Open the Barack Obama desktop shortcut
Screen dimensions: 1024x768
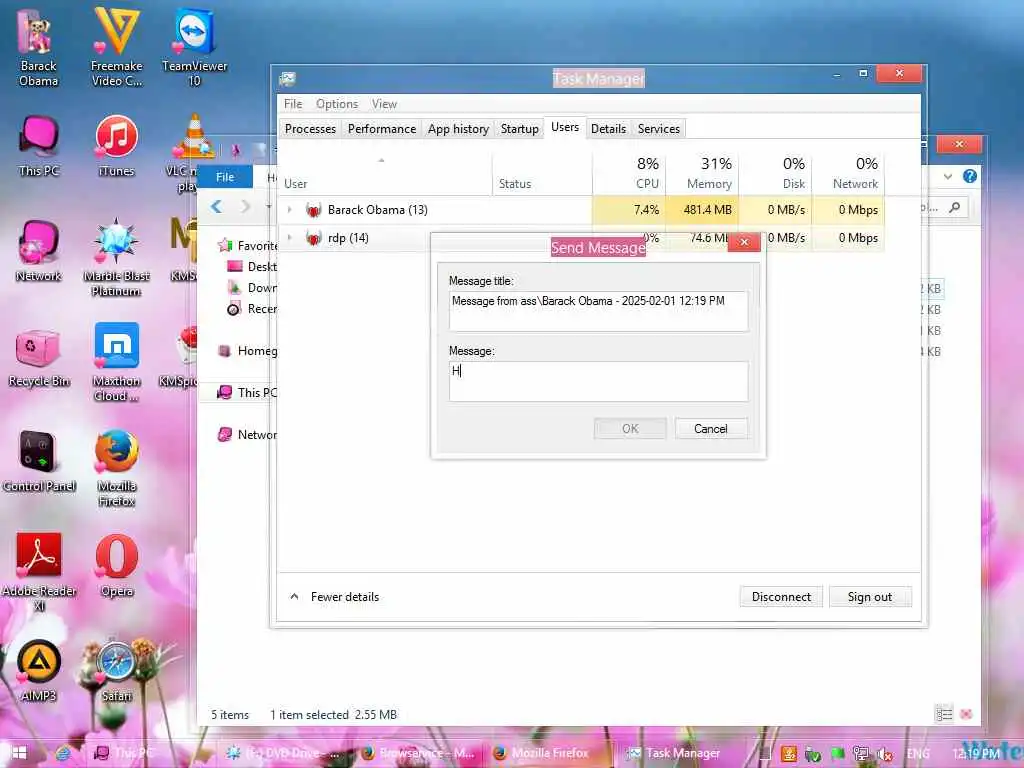coord(39,48)
